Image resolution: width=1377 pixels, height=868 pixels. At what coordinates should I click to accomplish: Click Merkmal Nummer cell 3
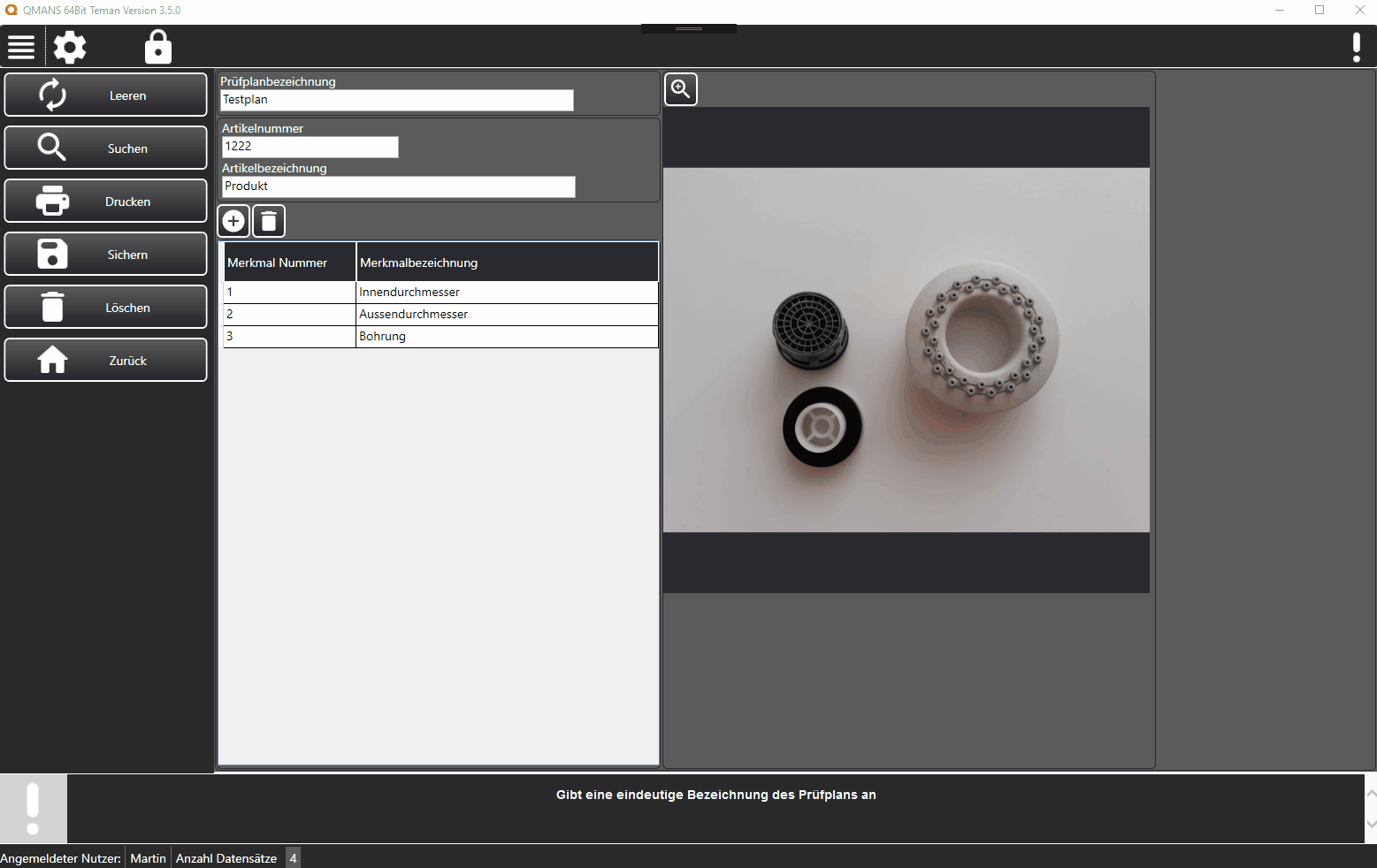click(289, 336)
